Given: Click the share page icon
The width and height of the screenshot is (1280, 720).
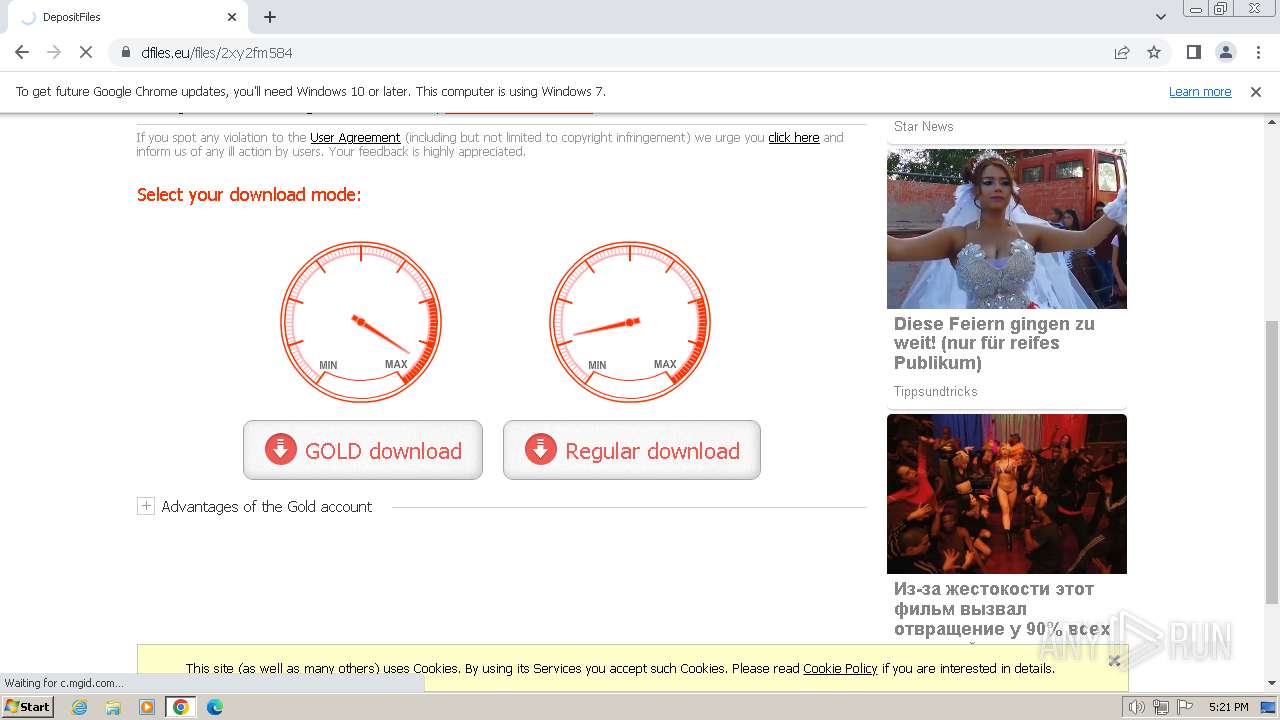Looking at the screenshot, I should click(x=1122, y=52).
